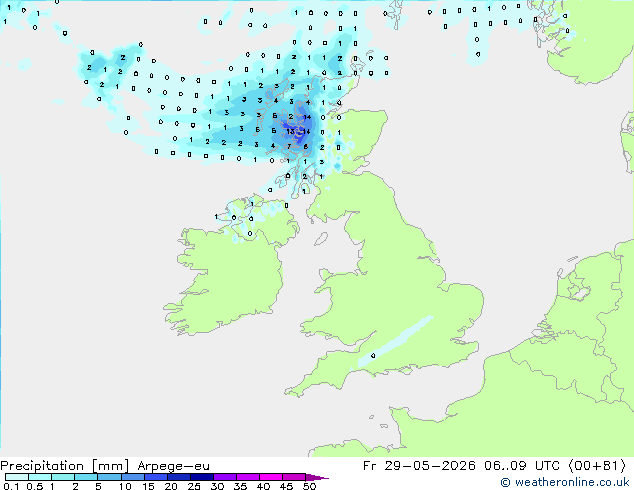Click the "50" legend scale label
The width and height of the screenshot is (634, 490).
[310, 486]
